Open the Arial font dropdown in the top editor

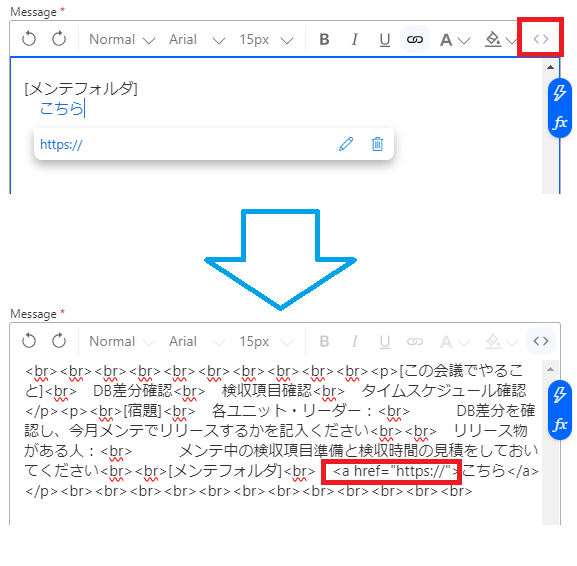coord(197,39)
